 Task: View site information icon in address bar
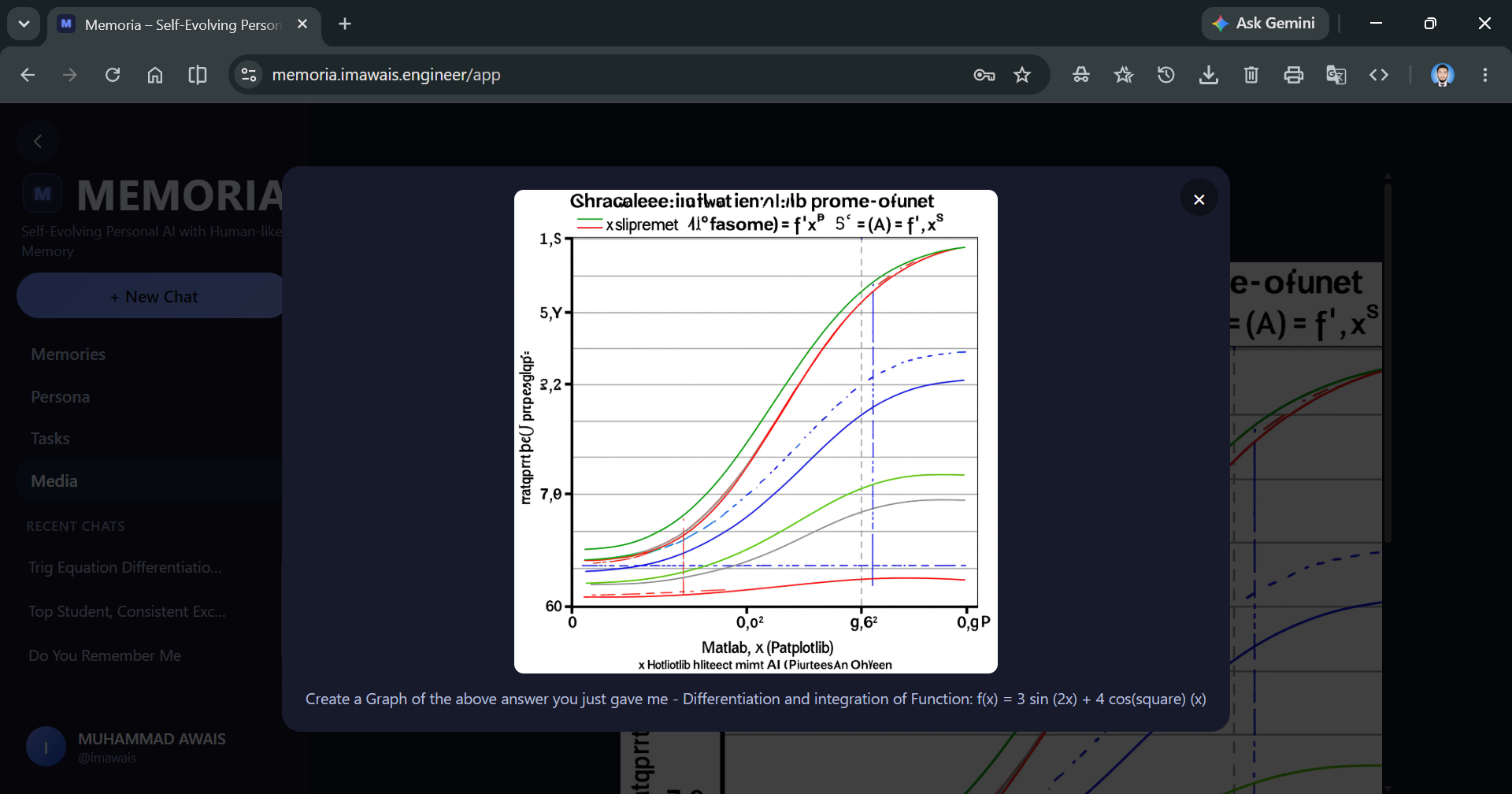(249, 75)
